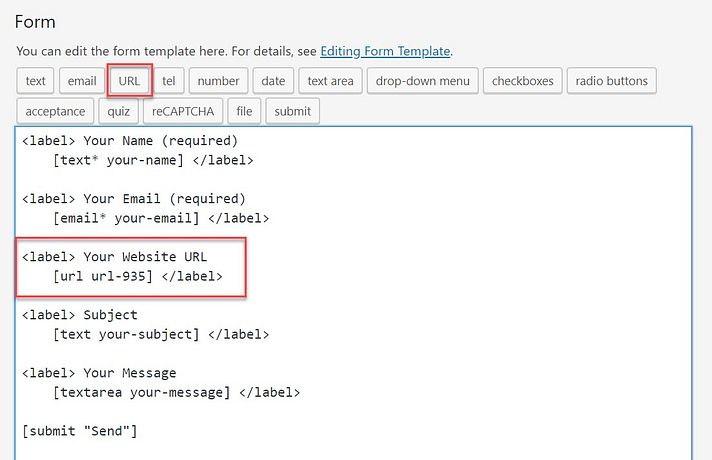Image resolution: width=712 pixels, height=460 pixels.
Task: Open the drop-down menu tag generator
Action: (x=421, y=81)
